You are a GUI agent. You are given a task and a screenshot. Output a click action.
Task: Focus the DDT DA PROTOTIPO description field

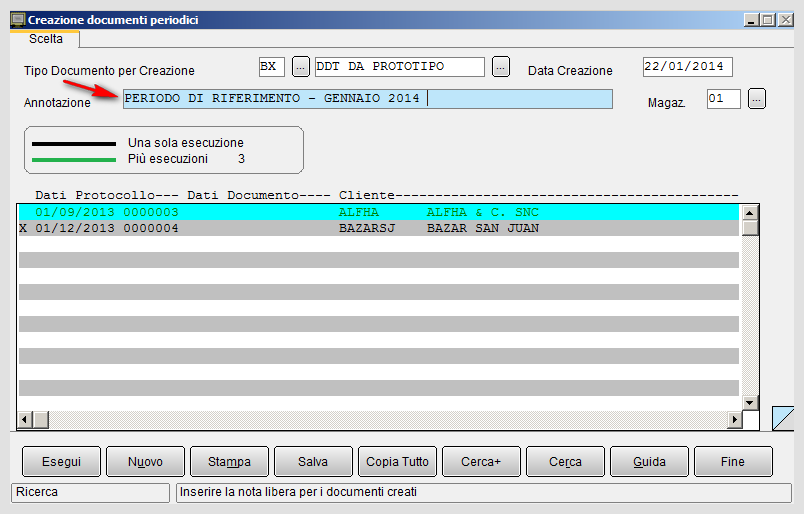pyautogui.click(x=399, y=67)
